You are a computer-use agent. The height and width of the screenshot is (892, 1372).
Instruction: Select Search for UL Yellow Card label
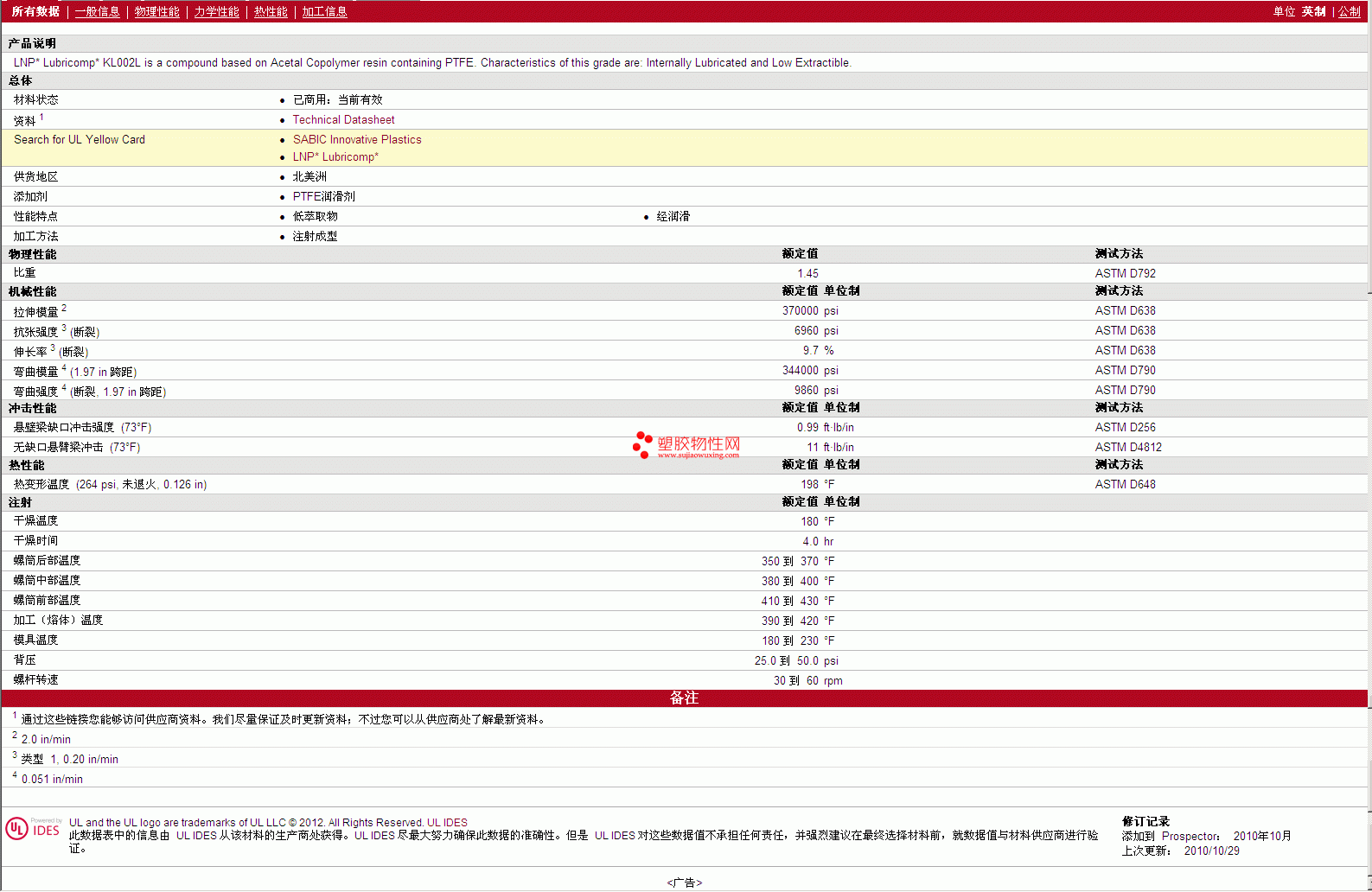coord(80,140)
